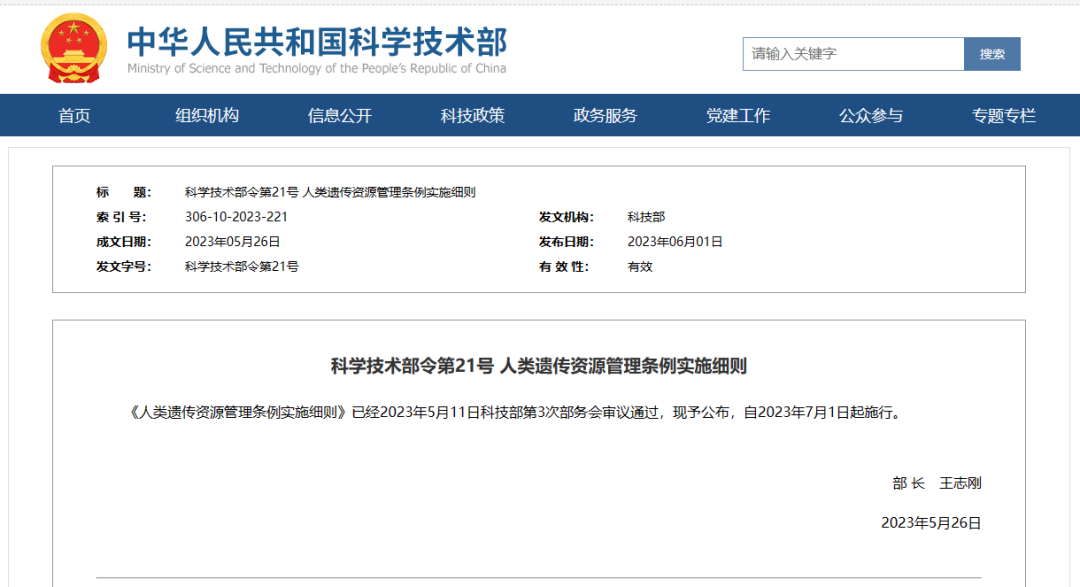Click the Ministry of Science and Technology English subtitle

point(316,69)
